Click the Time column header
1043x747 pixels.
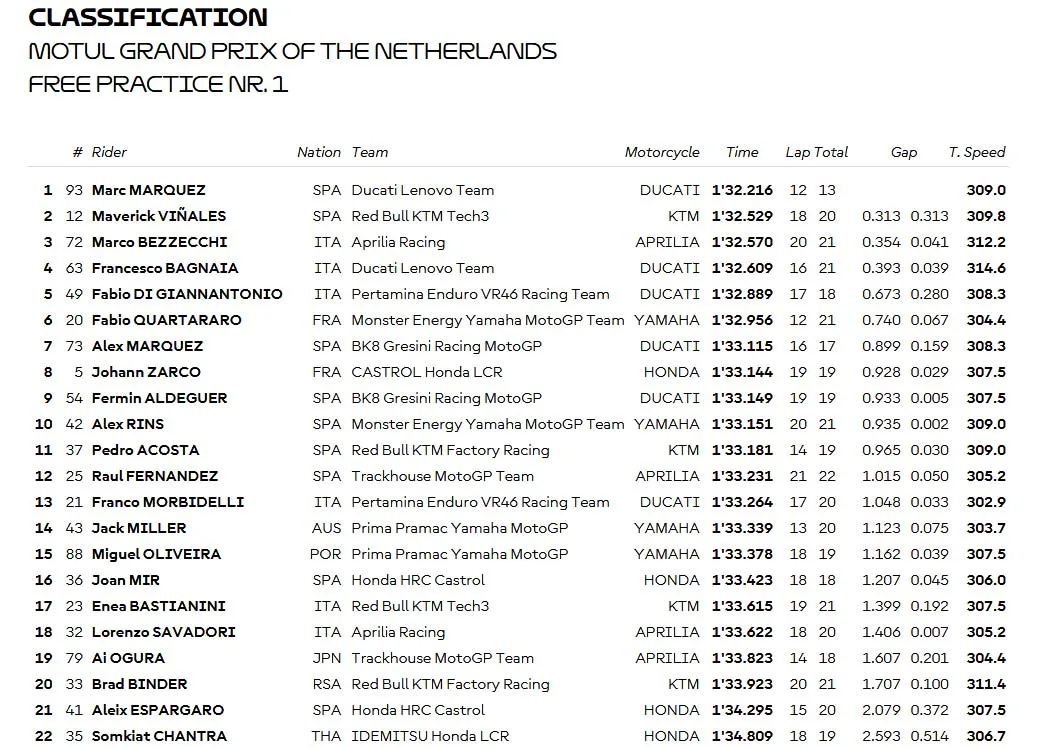pyautogui.click(x=742, y=152)
